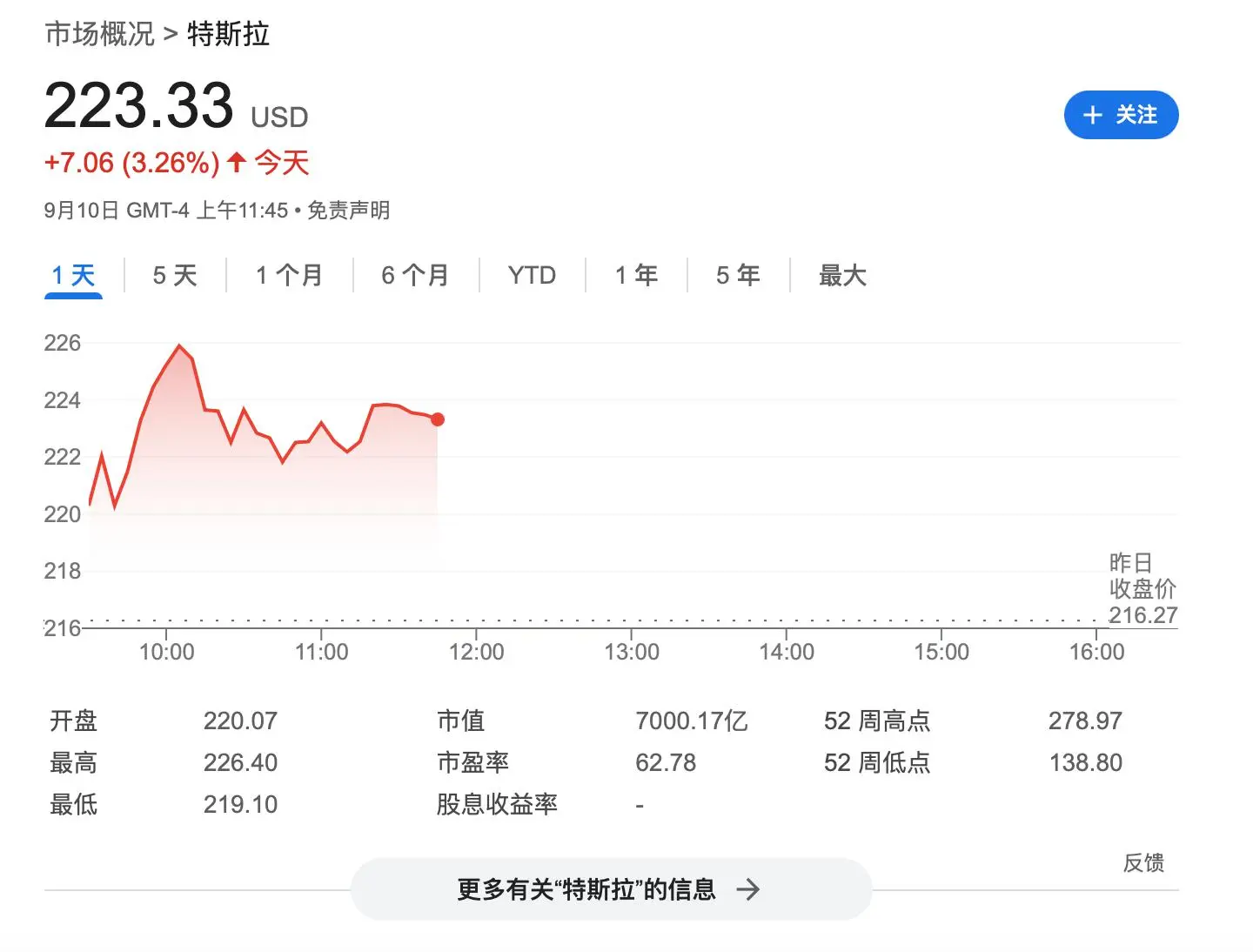Click the 226 y-axis label
This screenshot has height=952, width=1253.
click(63, 343)
